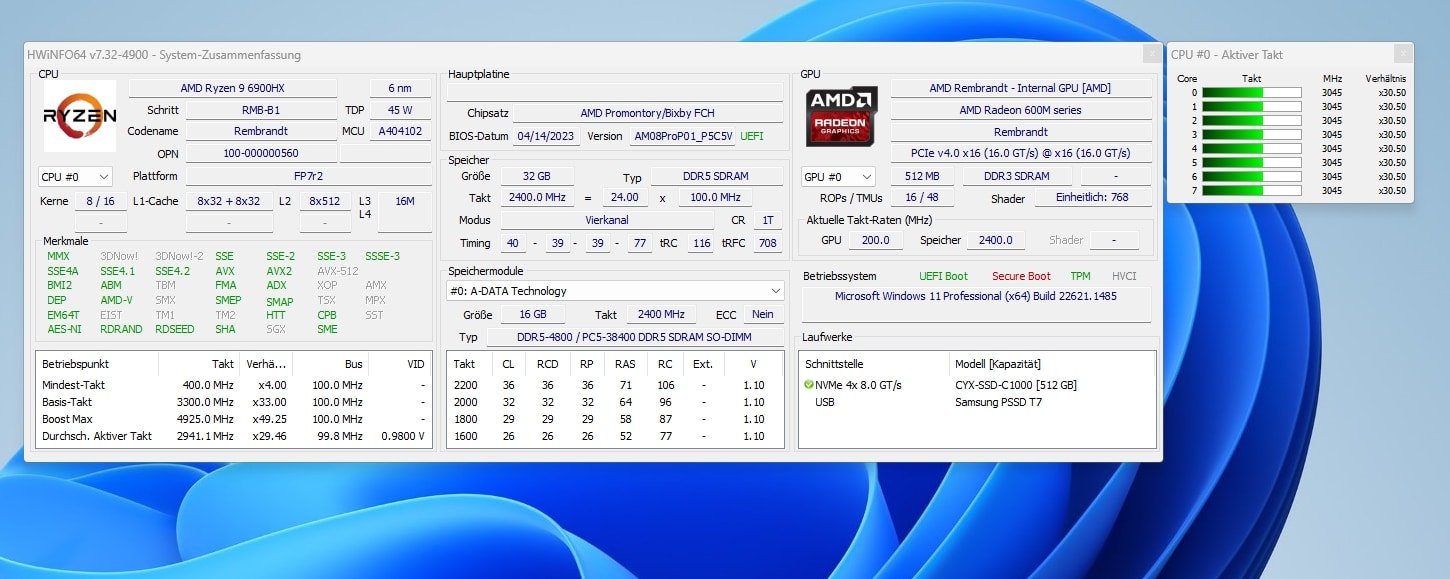Click the AMD Radeon 600M series field
1450x579 pixels.
[1020, 110]
